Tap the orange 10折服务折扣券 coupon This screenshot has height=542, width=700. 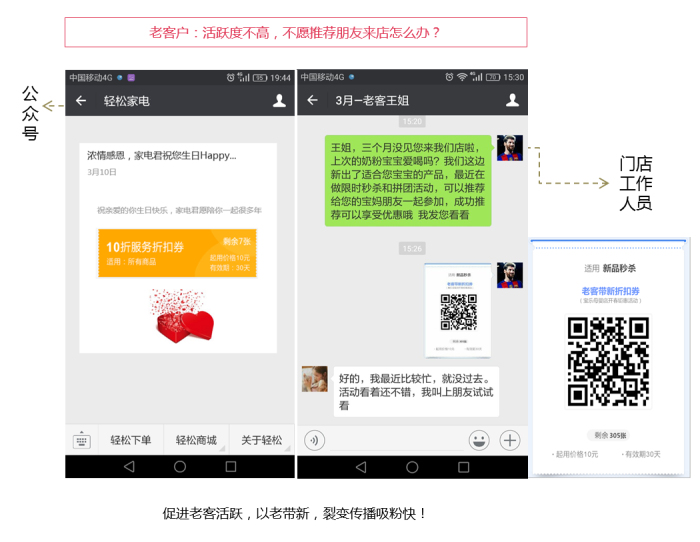click(177, 253)
